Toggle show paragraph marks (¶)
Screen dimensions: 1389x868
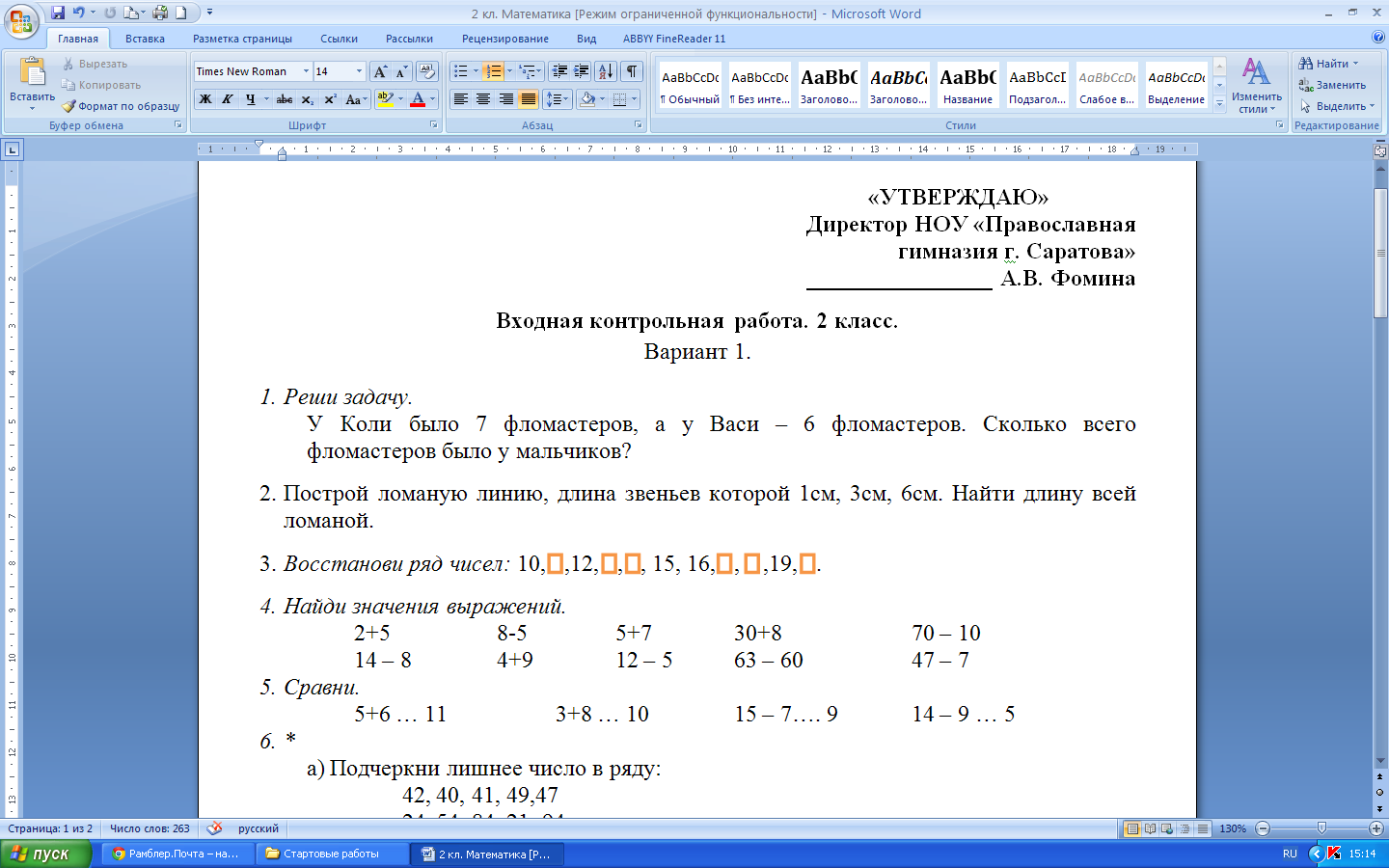click(x=632, y=71)
